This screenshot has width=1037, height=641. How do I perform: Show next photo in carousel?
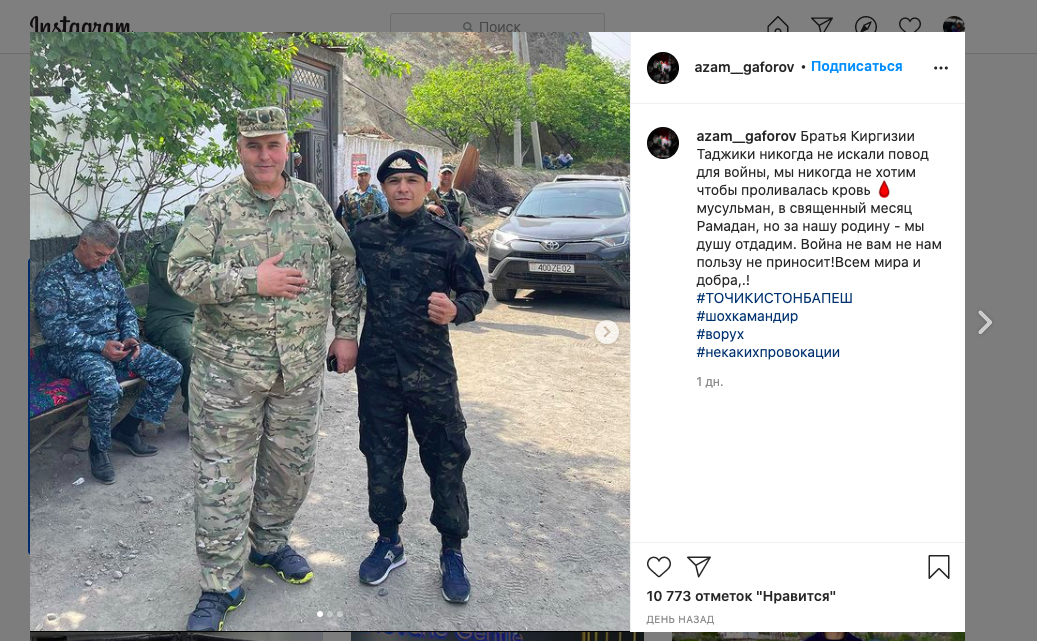606,332
